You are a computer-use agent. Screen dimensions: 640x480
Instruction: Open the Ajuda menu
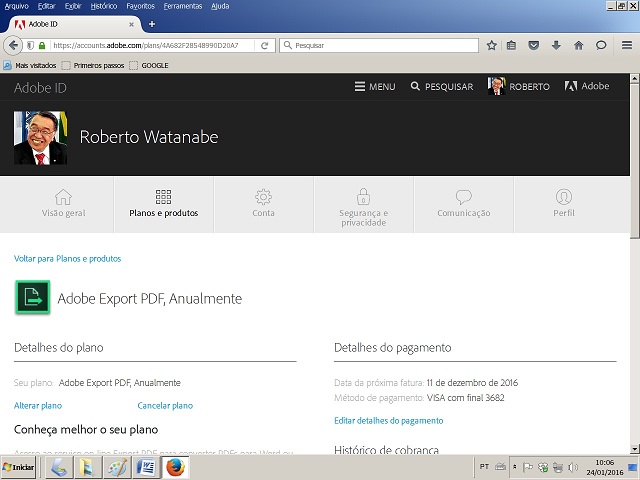(x=220, y=6)
